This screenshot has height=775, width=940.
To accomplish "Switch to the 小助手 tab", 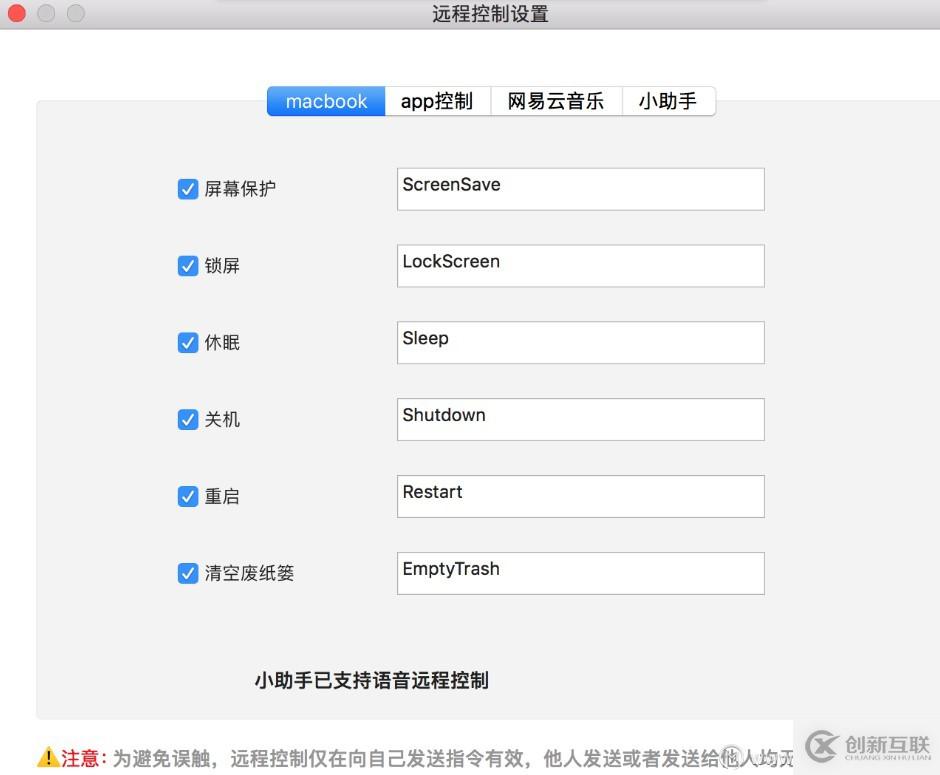I will 668,101.
